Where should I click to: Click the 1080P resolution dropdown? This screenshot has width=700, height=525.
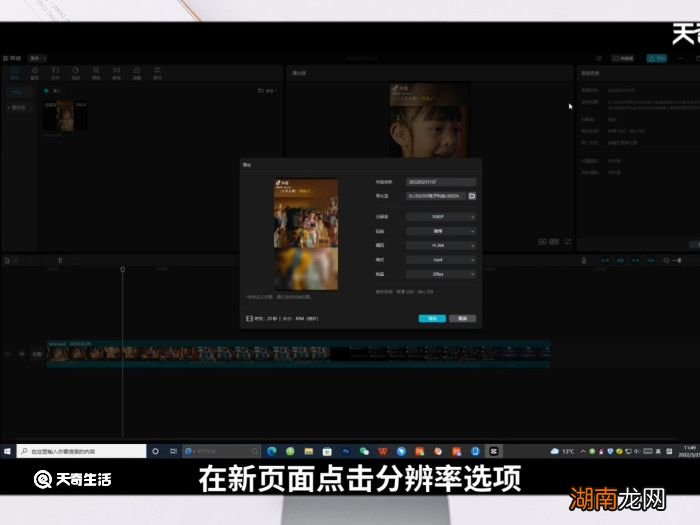(441, 217)
